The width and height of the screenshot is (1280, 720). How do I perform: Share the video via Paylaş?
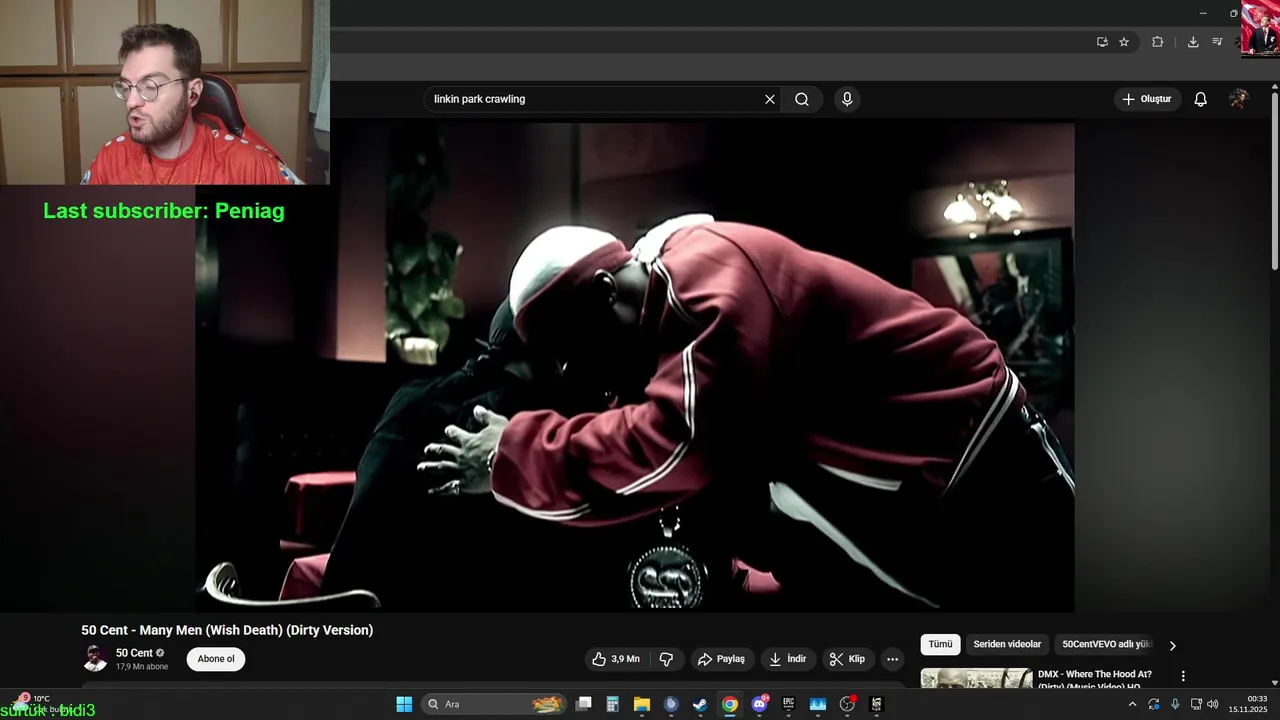(722, 659)
